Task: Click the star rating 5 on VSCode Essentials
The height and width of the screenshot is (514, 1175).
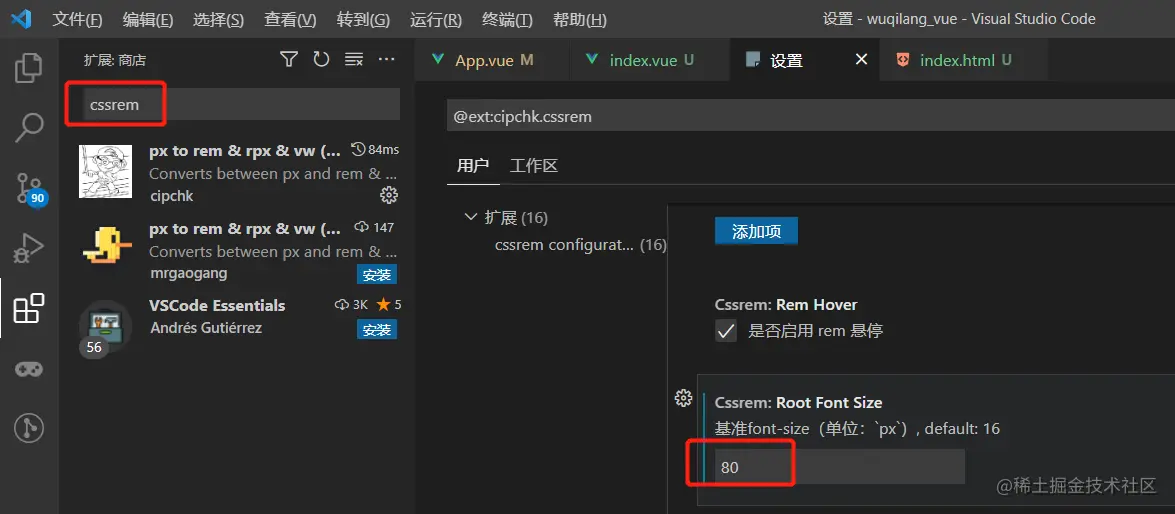Action: 389,305
